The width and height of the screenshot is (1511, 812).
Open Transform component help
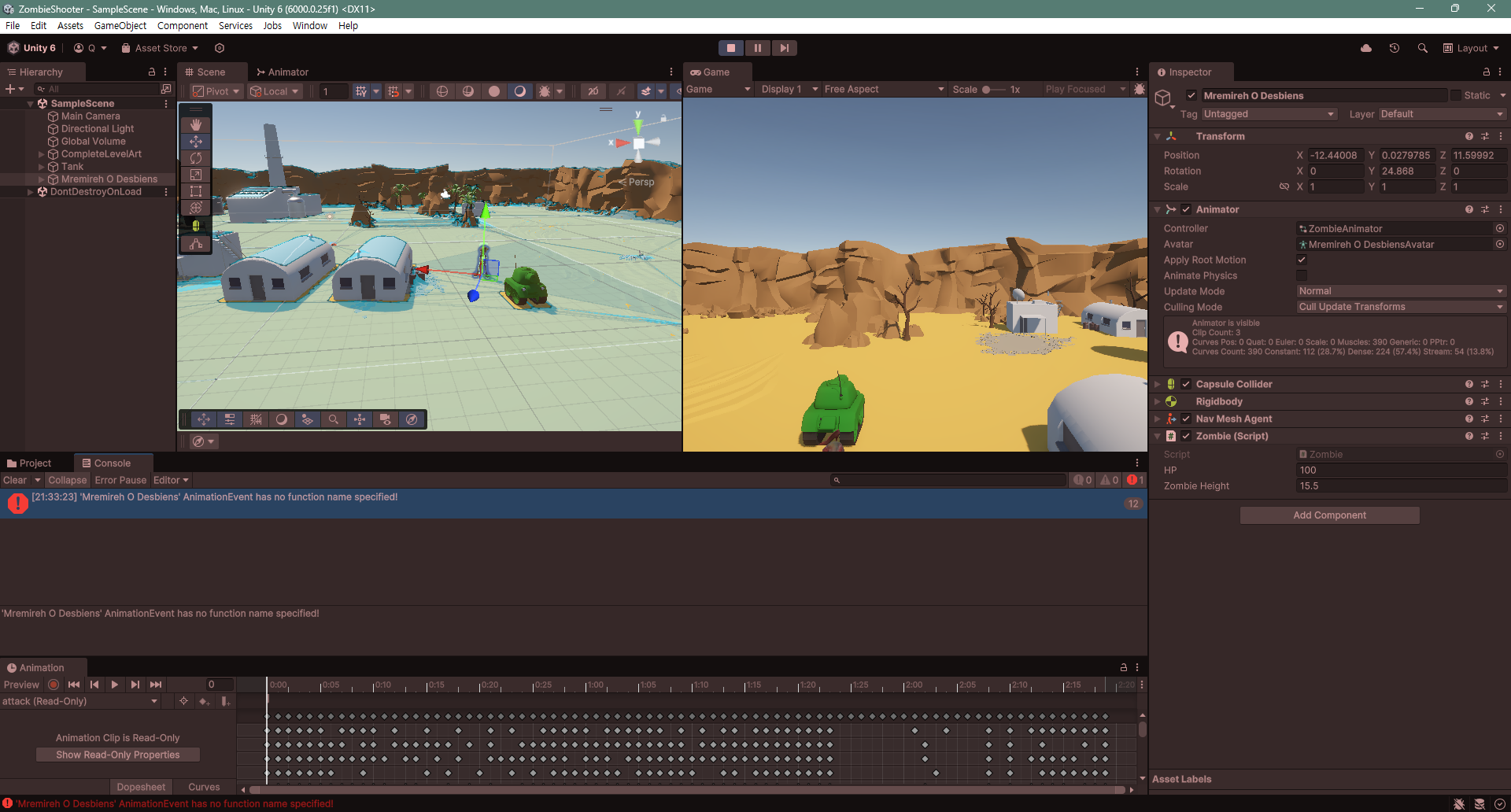click(x=1469, y=136)
